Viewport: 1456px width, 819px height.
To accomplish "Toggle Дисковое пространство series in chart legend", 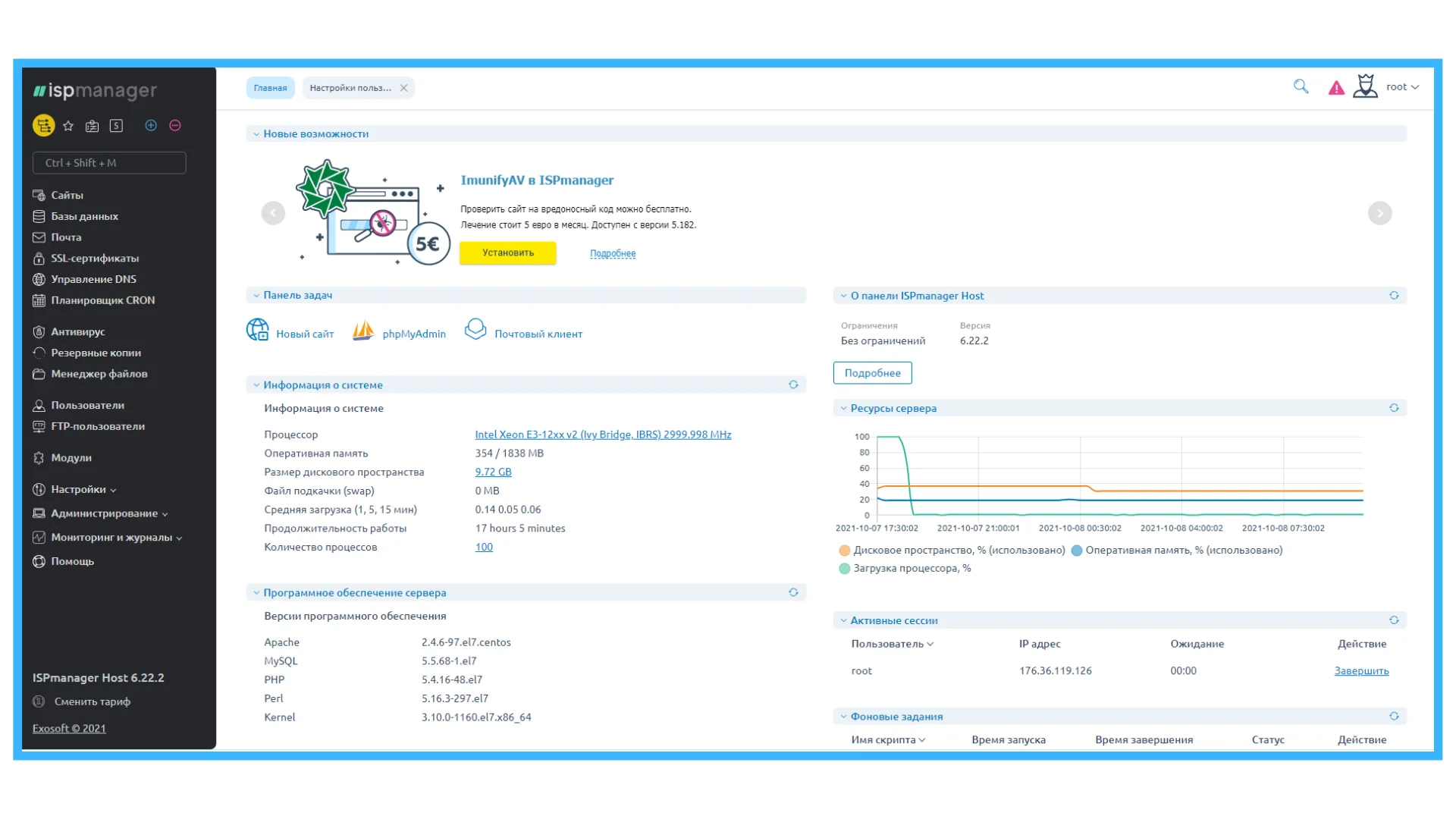I will click(x=952, y=551).
